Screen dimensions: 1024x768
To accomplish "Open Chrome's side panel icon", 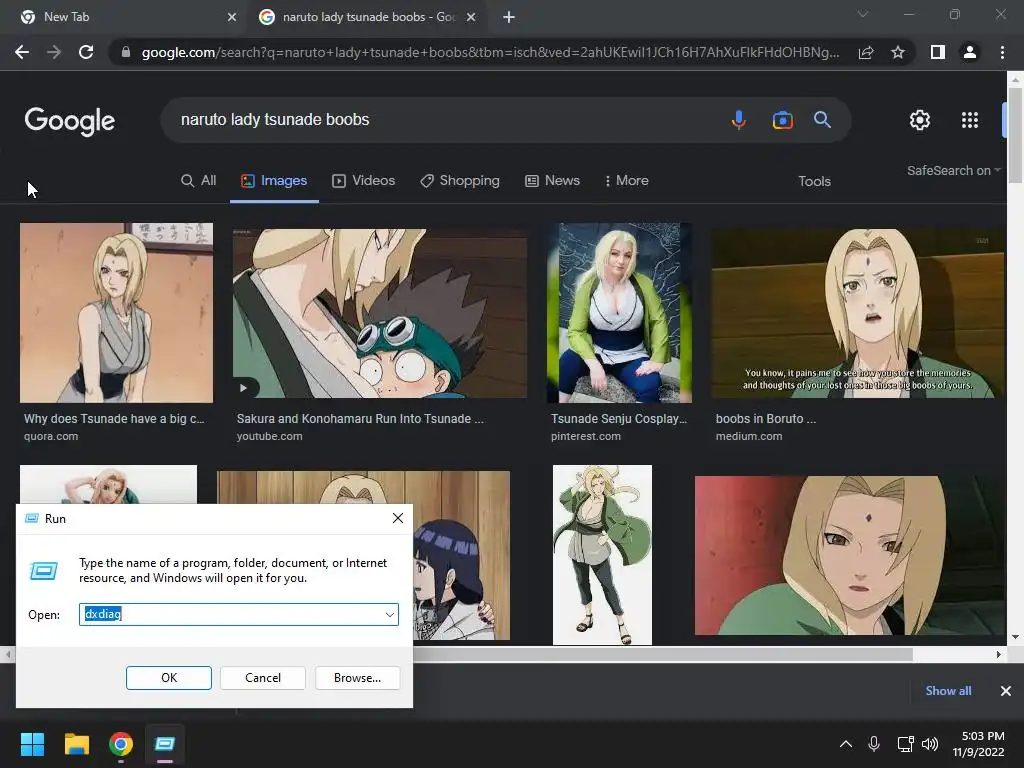I will tap(938, 52).
